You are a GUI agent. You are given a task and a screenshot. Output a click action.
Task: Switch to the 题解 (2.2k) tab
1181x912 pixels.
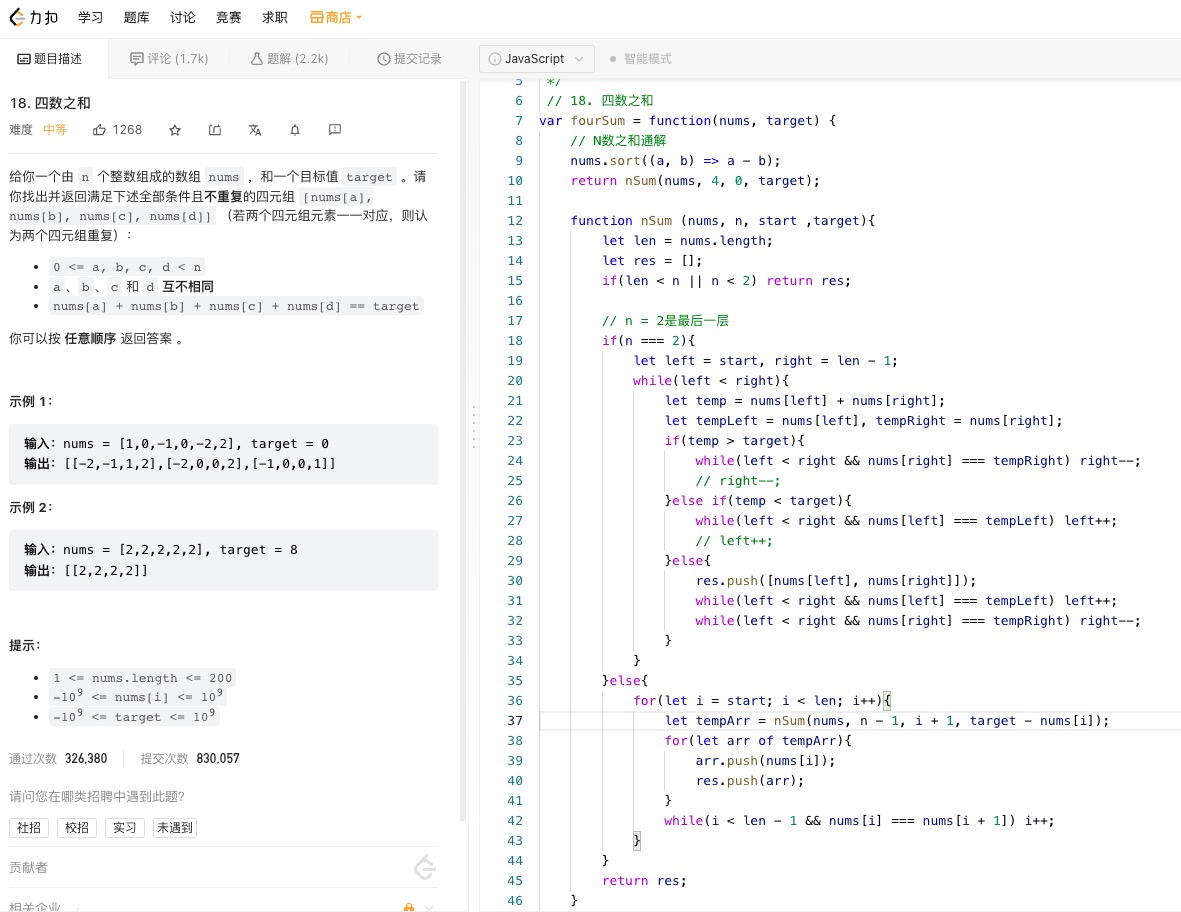tap(289, 59)
